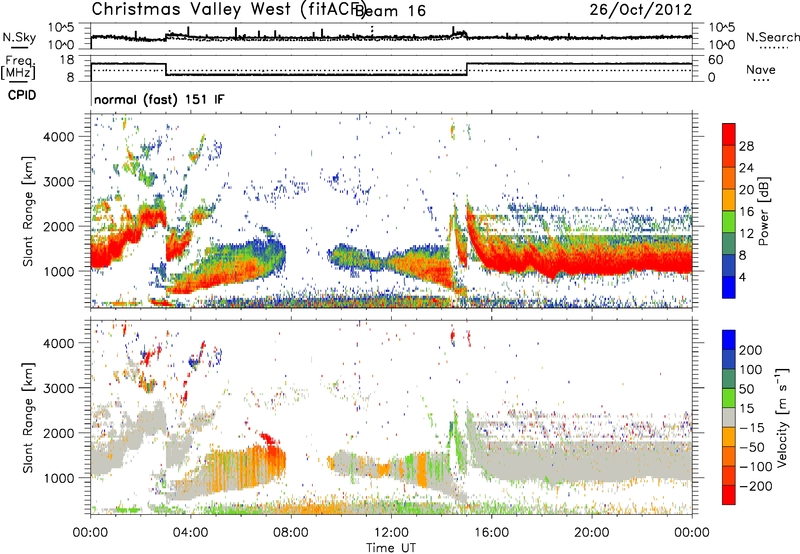Click the "16:00" time tick label

(491, 533)
